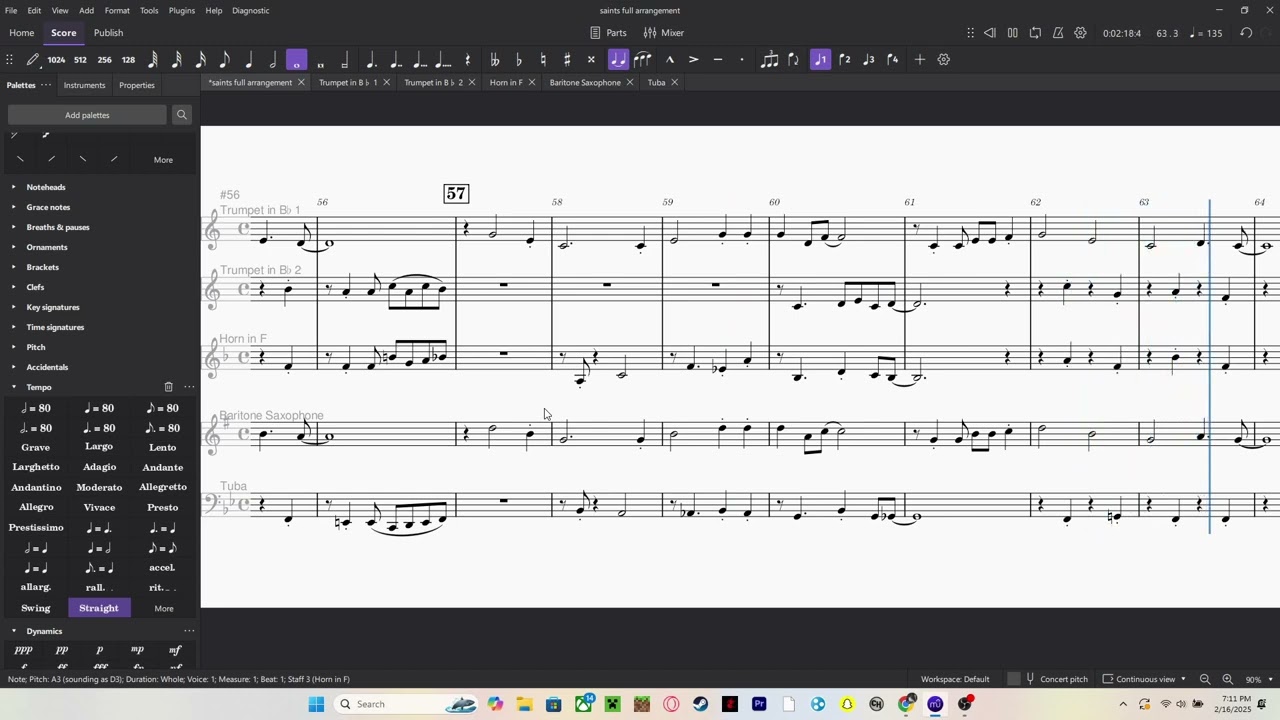
Task: Switch to the Properties panel tab
Action: coord(137,85)
